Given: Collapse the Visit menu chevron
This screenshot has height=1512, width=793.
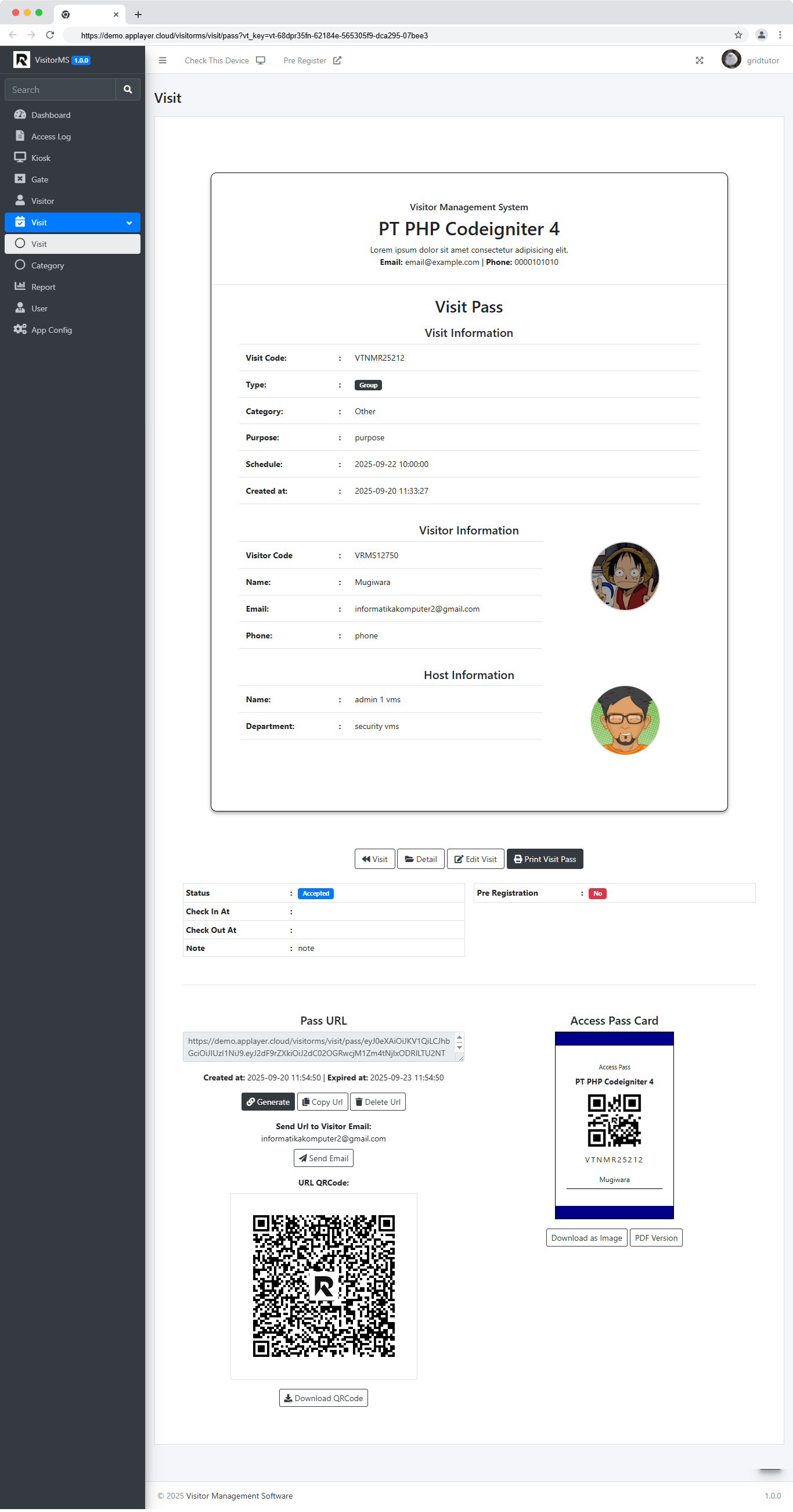Looking at the screenshot, I should click(x=129, y=223).
